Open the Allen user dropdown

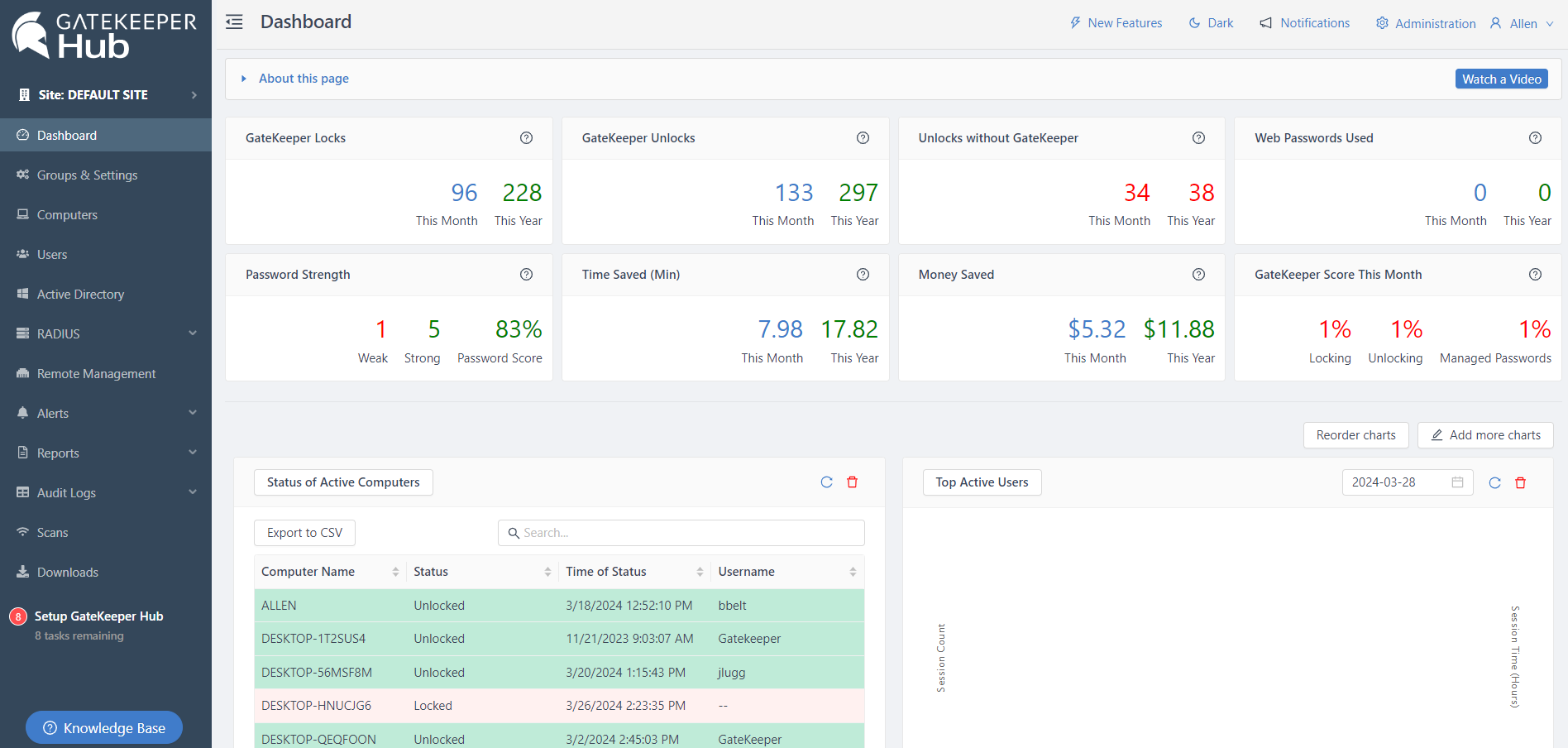click(x=1522, y=23)
